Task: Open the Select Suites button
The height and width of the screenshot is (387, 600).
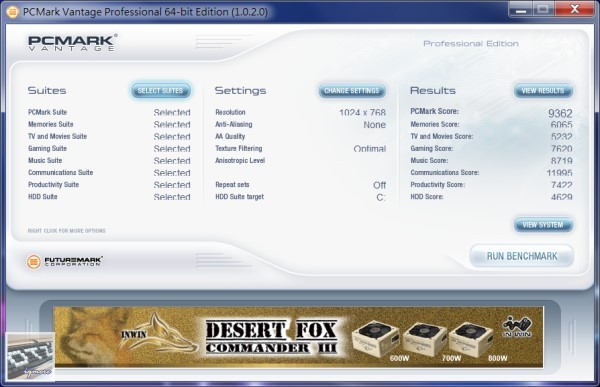Action: point(160,91)
